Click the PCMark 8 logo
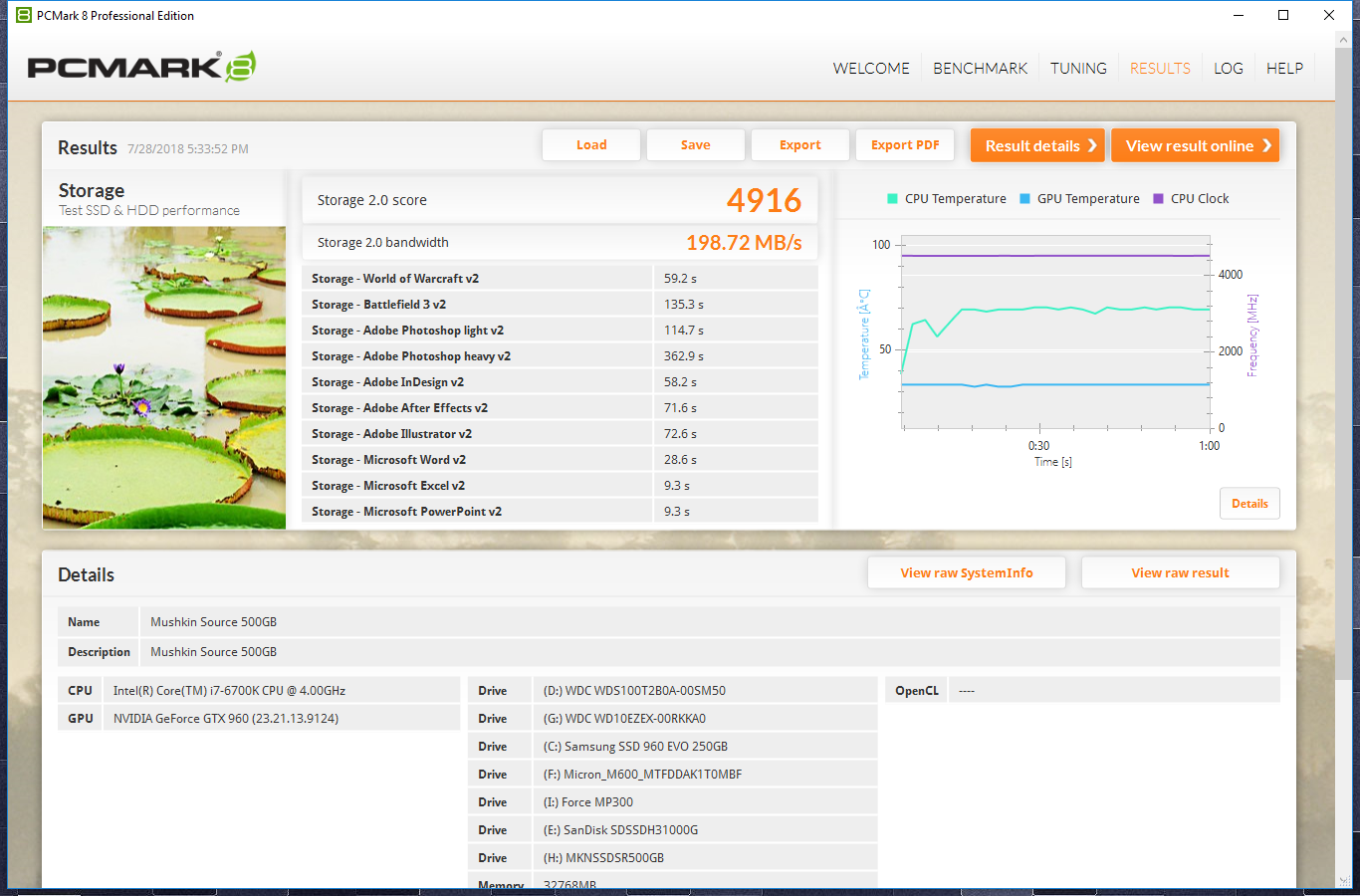1360x896 pixels. click(x=141, y=67)
